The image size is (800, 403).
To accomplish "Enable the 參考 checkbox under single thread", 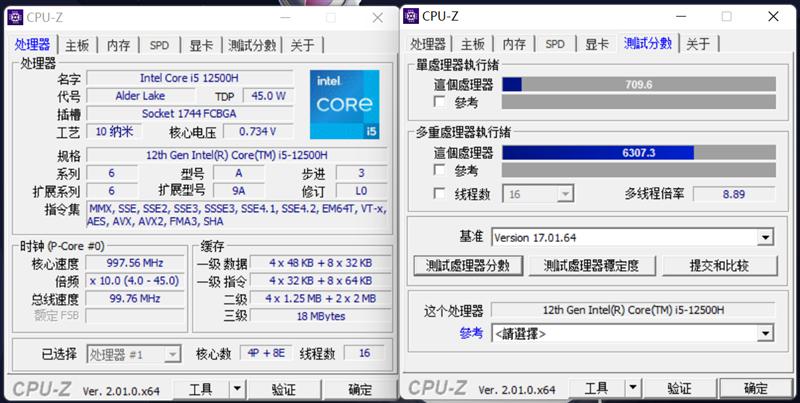I will click(x=439, y=102).
